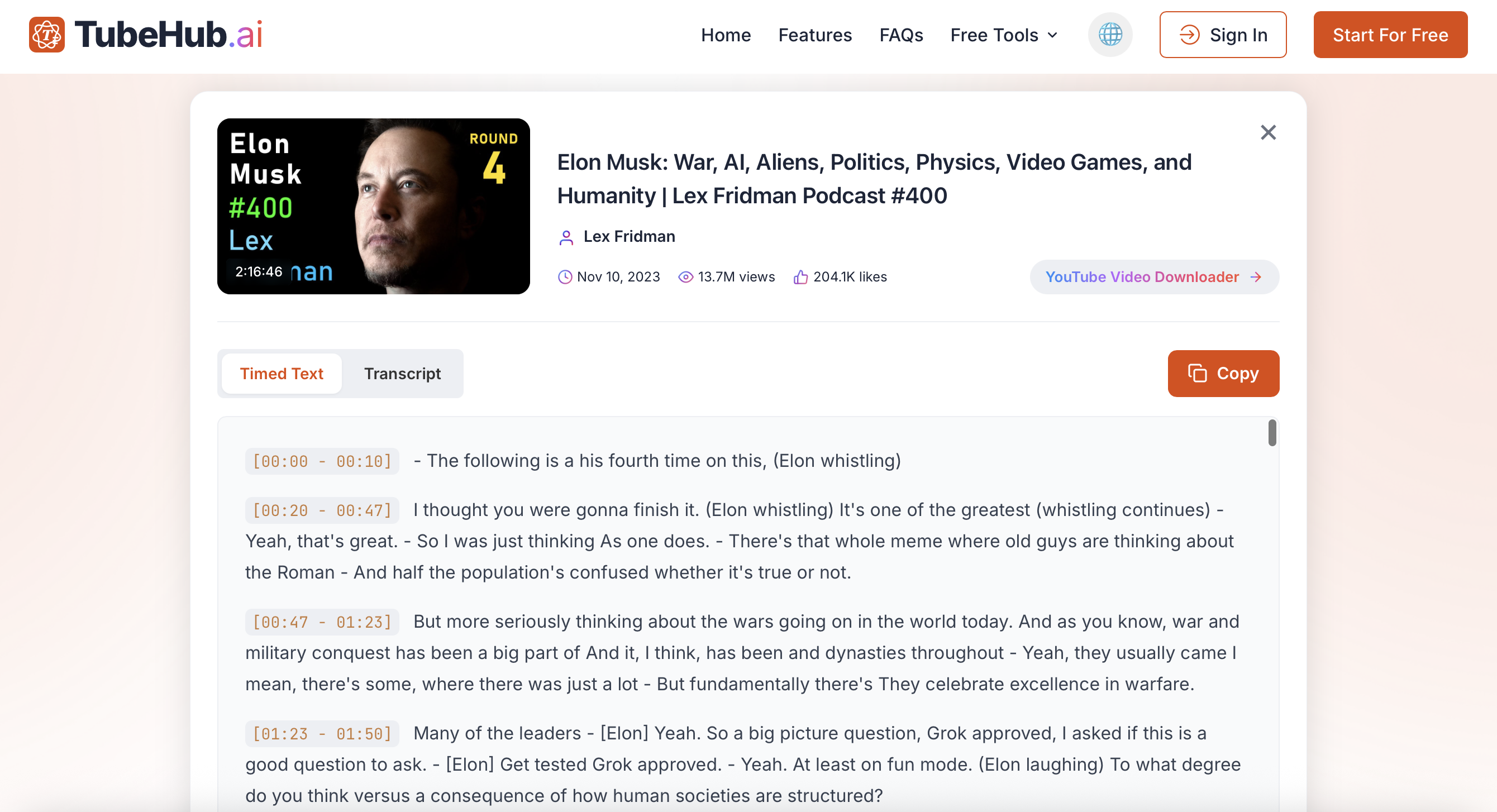Select the Timed Text tab

[x=282, y=374]
